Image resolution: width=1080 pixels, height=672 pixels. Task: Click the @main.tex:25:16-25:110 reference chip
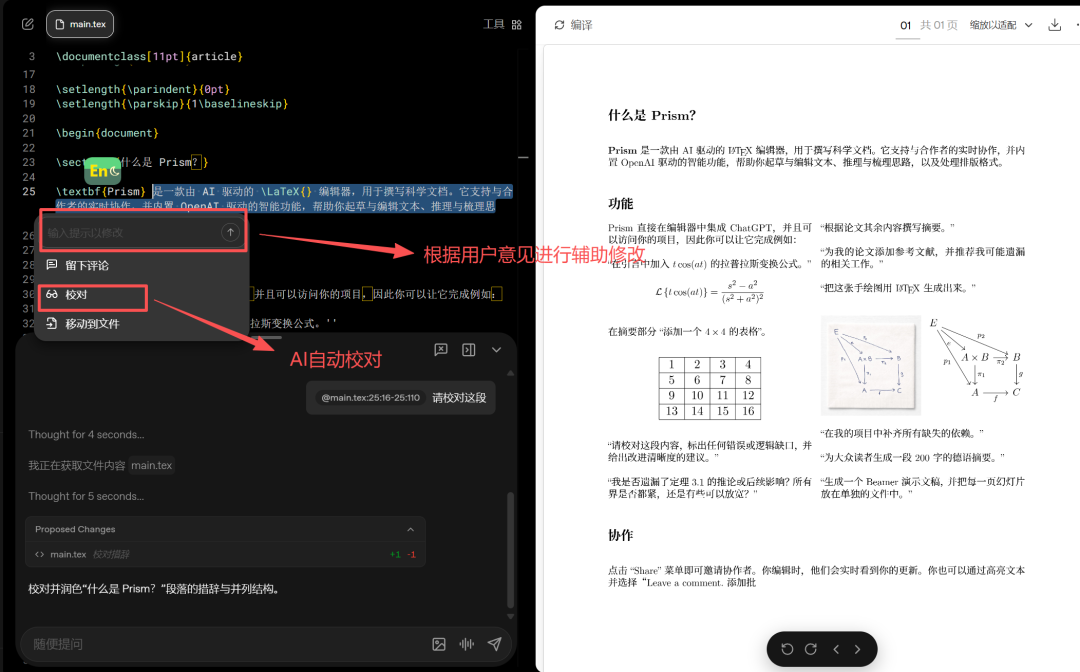pos(371,398)
